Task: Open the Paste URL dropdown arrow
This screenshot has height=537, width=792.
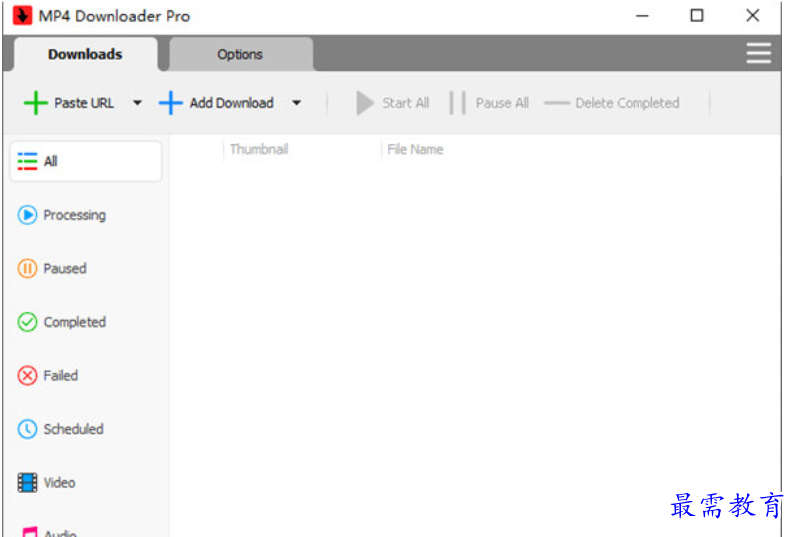Action: pyautogui.click(x=137, y=103)
